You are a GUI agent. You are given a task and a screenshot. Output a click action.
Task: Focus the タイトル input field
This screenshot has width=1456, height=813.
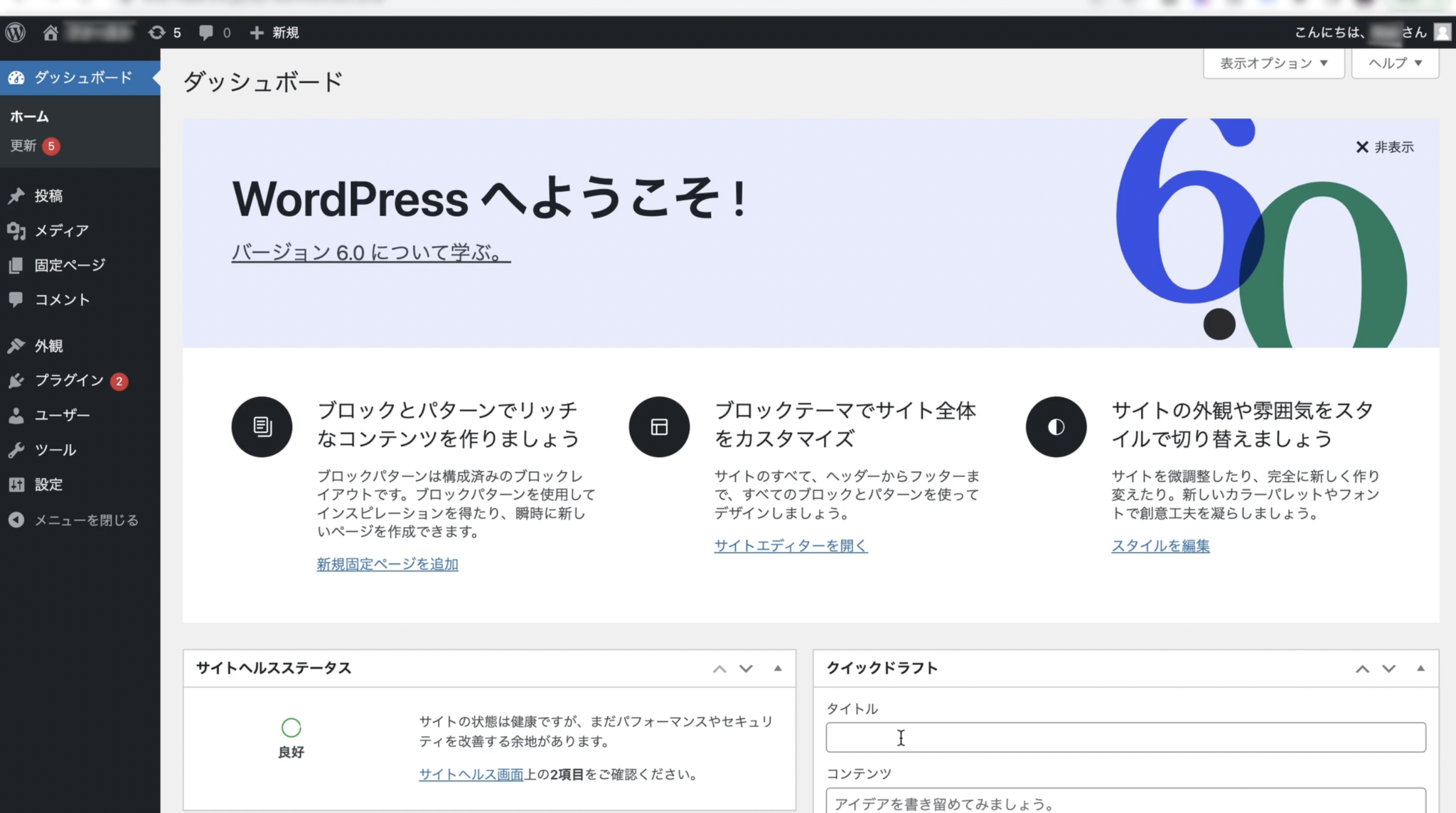[1125, 738]
